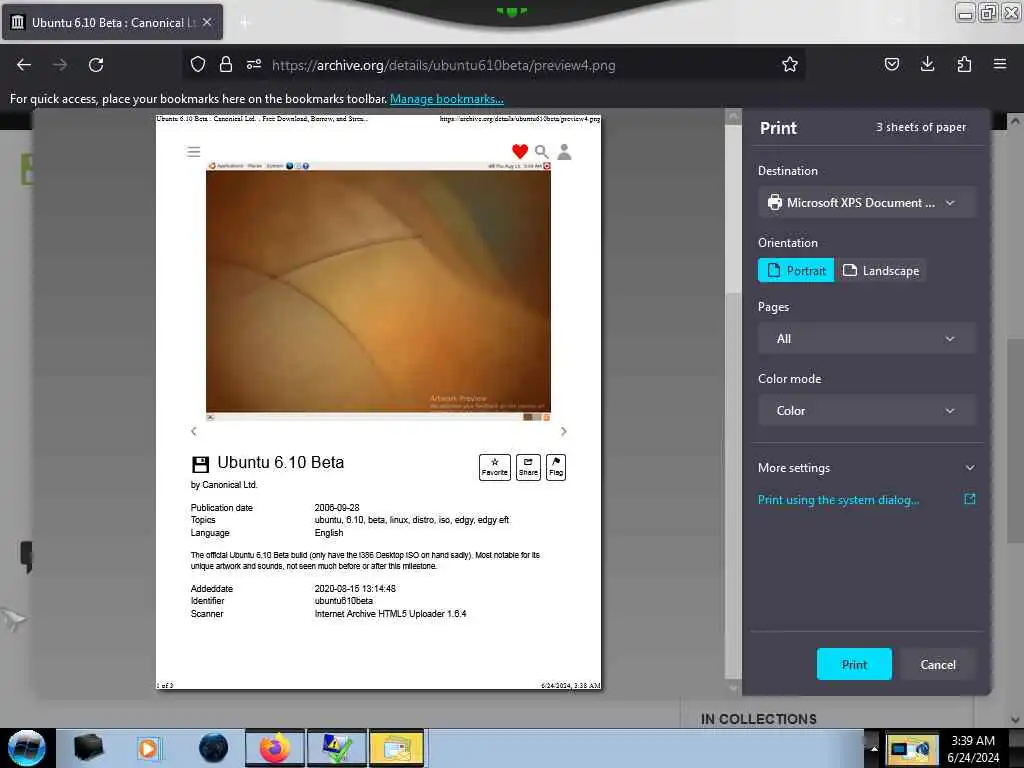Screen dimensions: 1024x768
Task: Open Firefox from the taskbar
Action: (x=275, y=748)
